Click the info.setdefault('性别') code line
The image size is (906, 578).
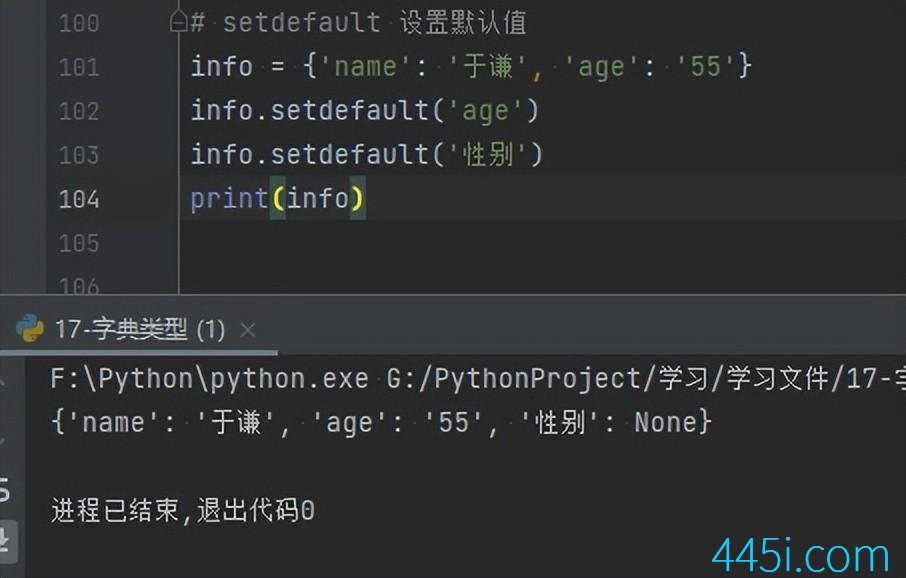coord(366,155)
